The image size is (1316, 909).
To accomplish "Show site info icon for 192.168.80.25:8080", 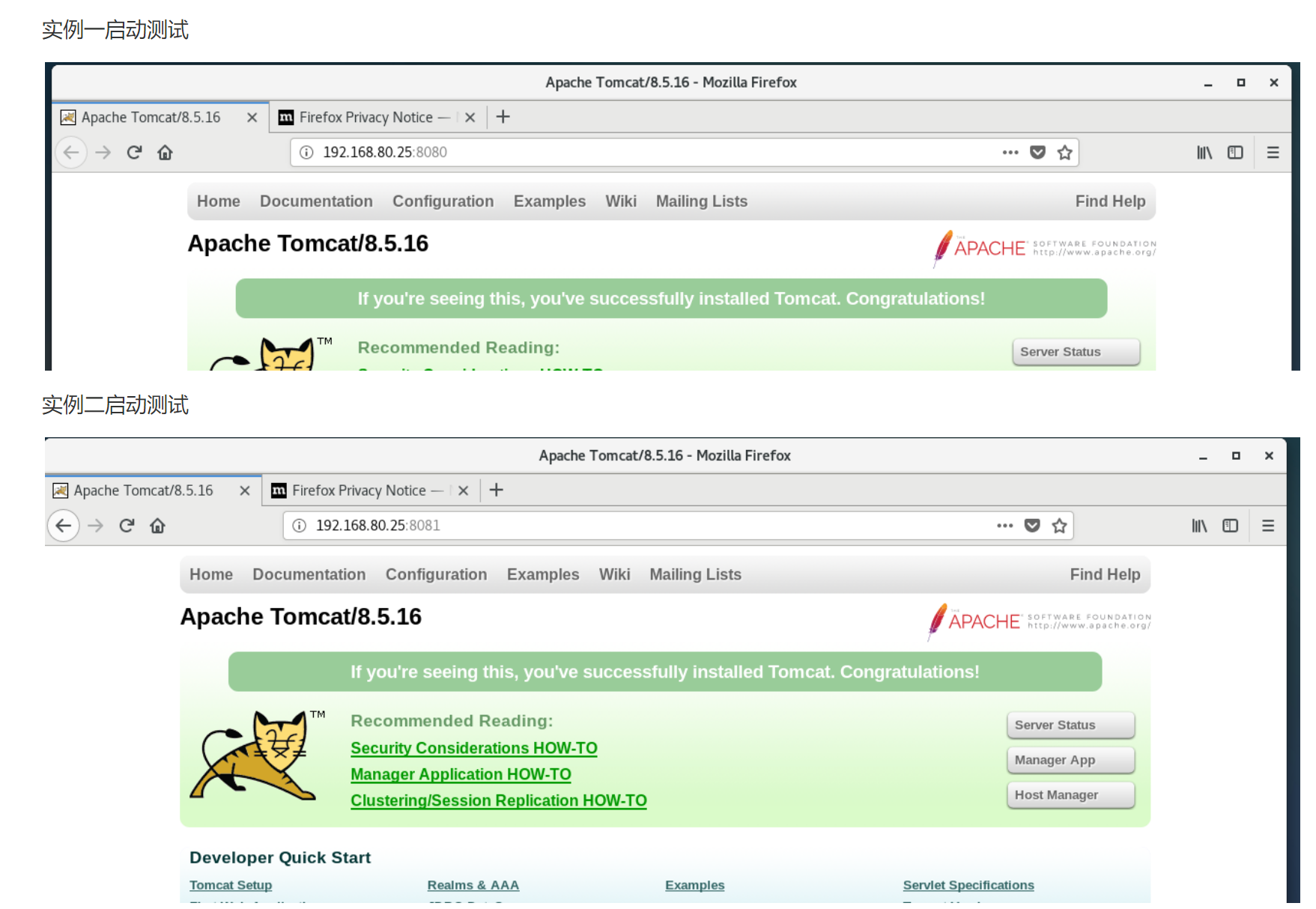I will click(x=306, y=153).
